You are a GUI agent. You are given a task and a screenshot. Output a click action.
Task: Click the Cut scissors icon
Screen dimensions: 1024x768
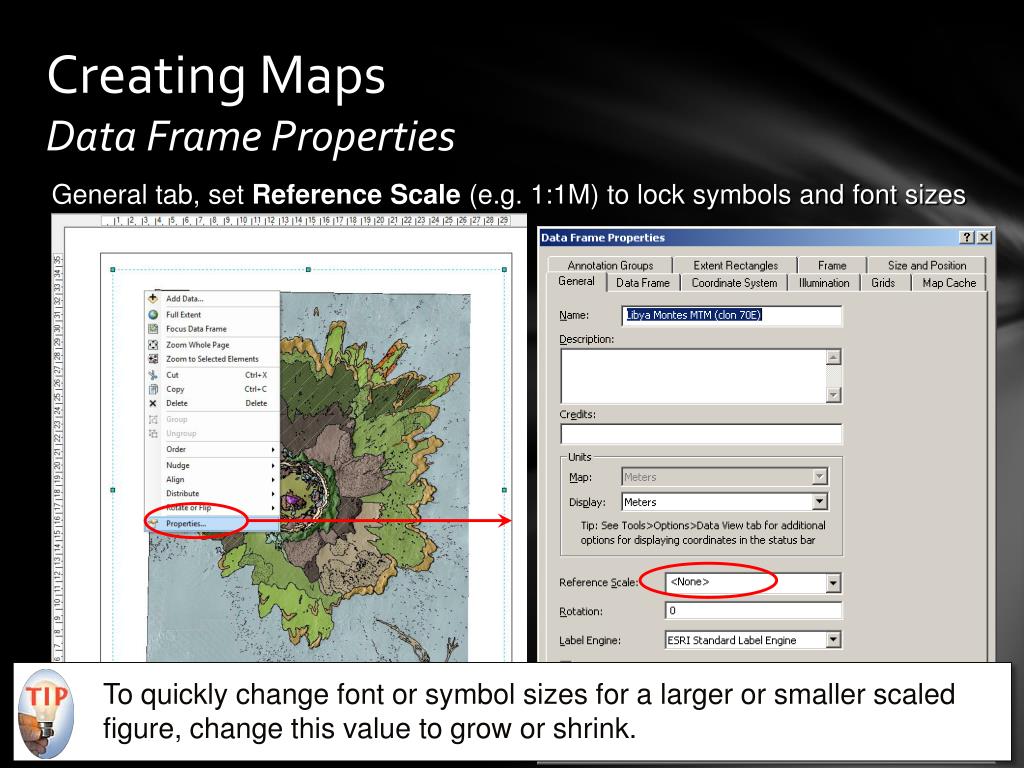tap(153, 375)
